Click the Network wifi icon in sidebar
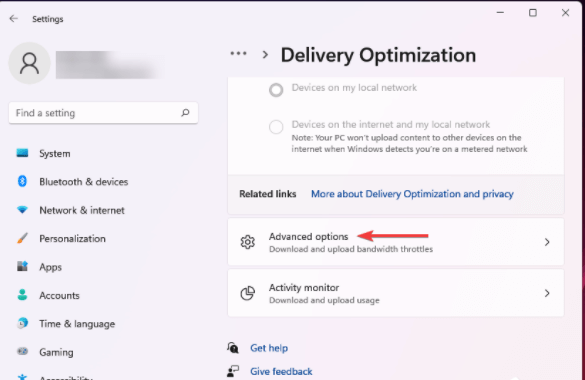The image size is (585, 380). tap(22, 210)
